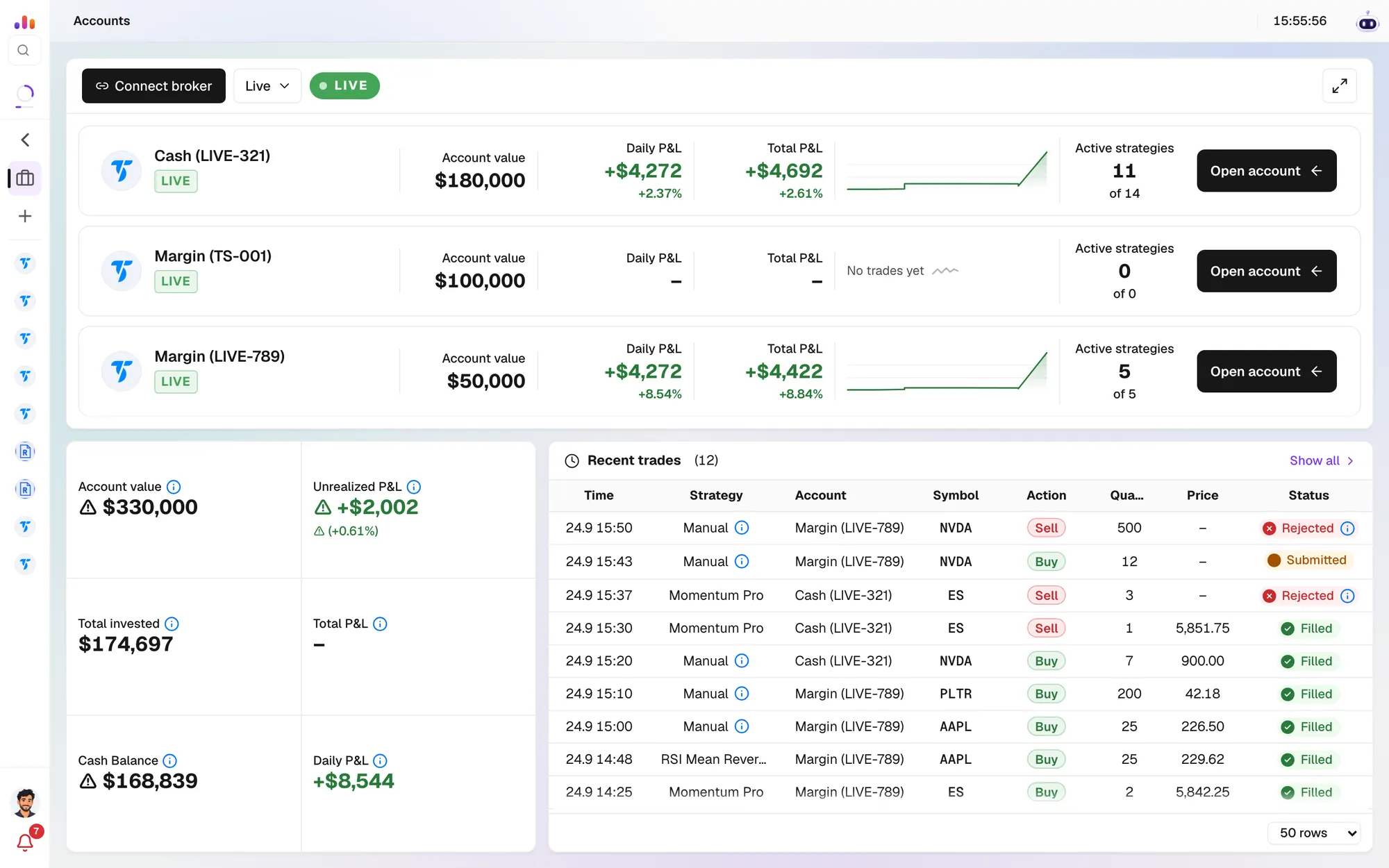Open notifications bell with 7 badge

pyautogui.click(x=26, y=841)
